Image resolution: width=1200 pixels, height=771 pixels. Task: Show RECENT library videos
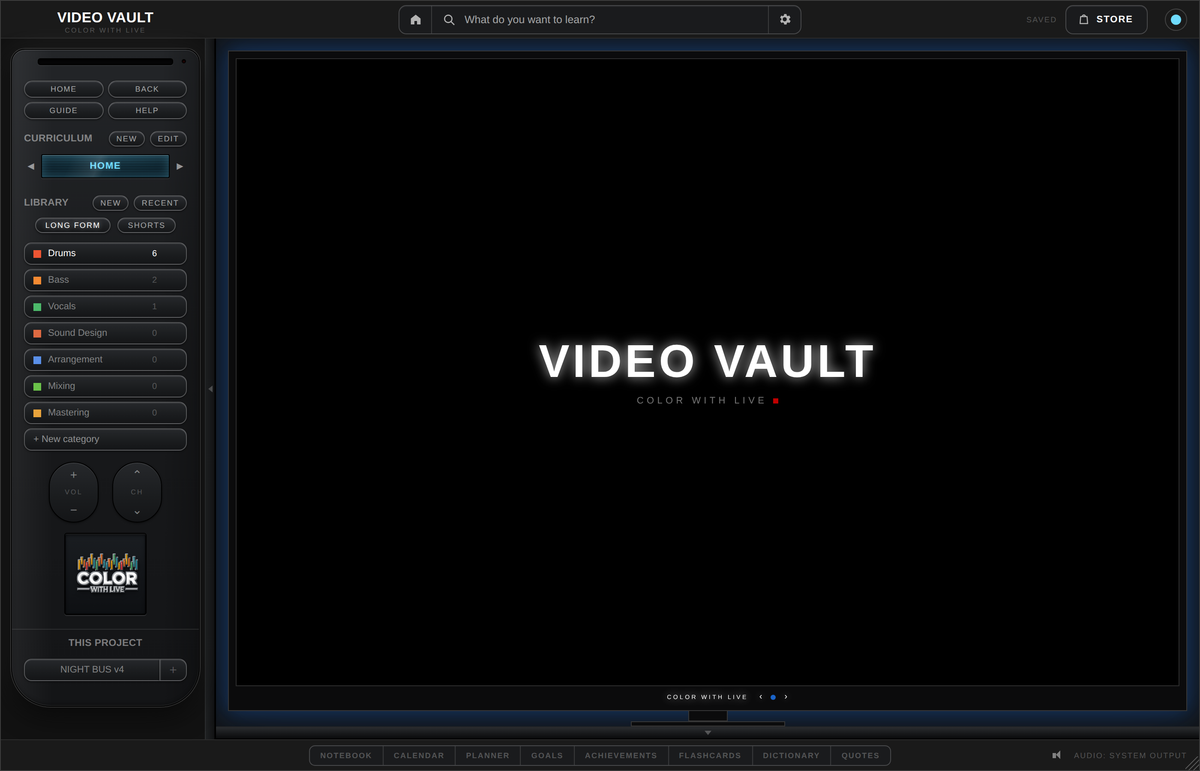click(160, 203)
